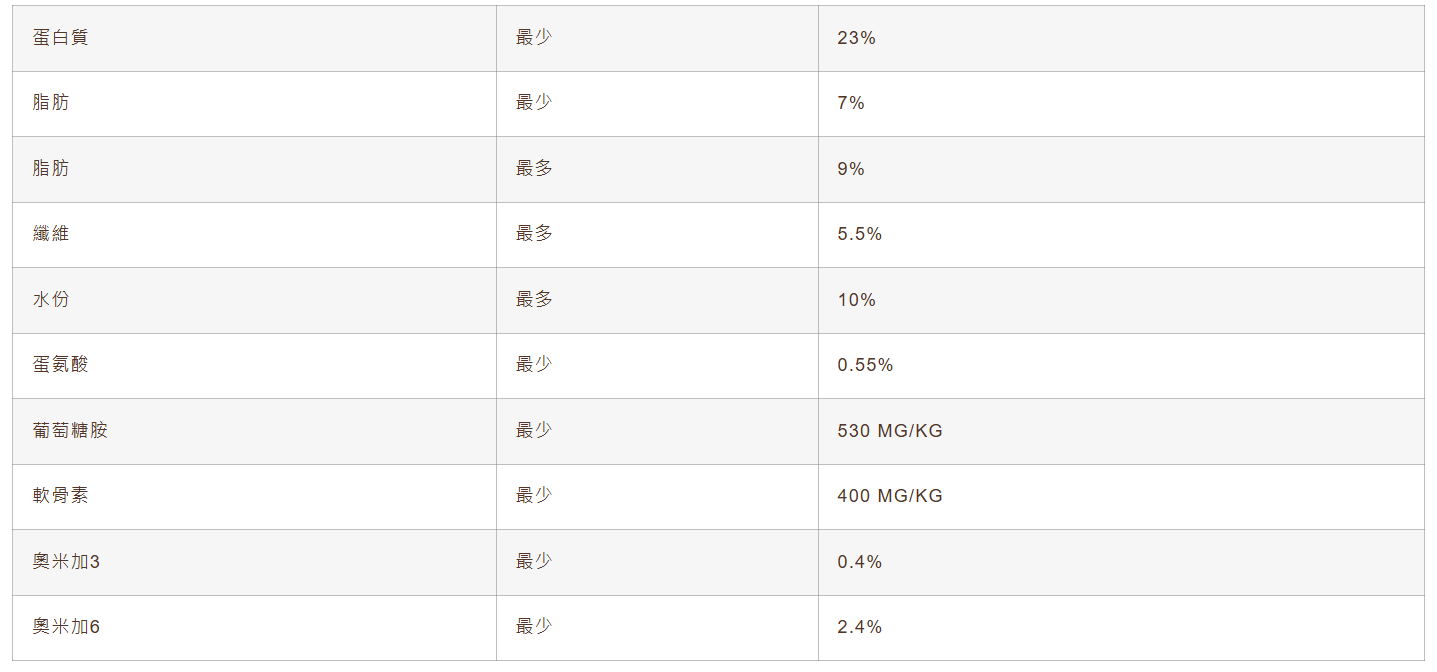Click the 蛋氨酸 row label
This screenshot has width=1437, height=672.
click(x=60, y=365)
